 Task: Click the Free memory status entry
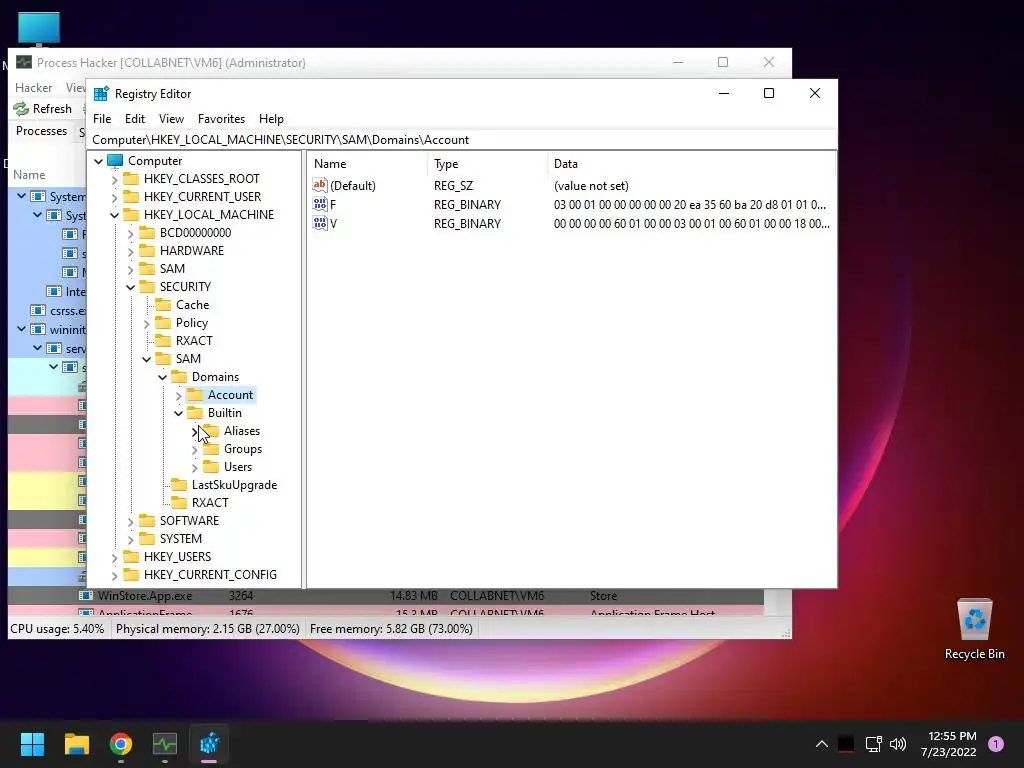click(391, 629)
